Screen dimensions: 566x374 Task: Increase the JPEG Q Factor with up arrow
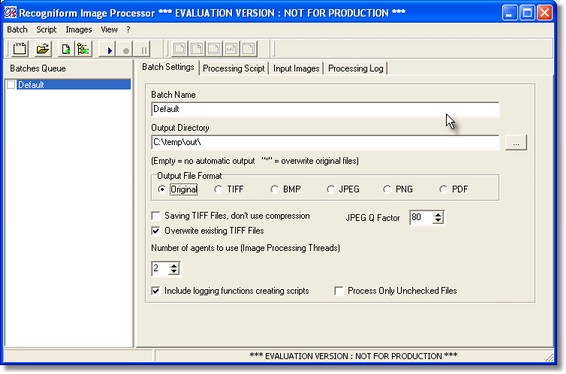438,214
